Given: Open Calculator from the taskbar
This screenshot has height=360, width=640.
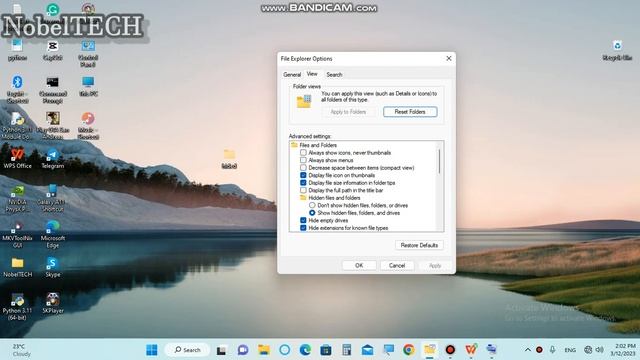Looking at the screenshot, I should tap(347, 350).
